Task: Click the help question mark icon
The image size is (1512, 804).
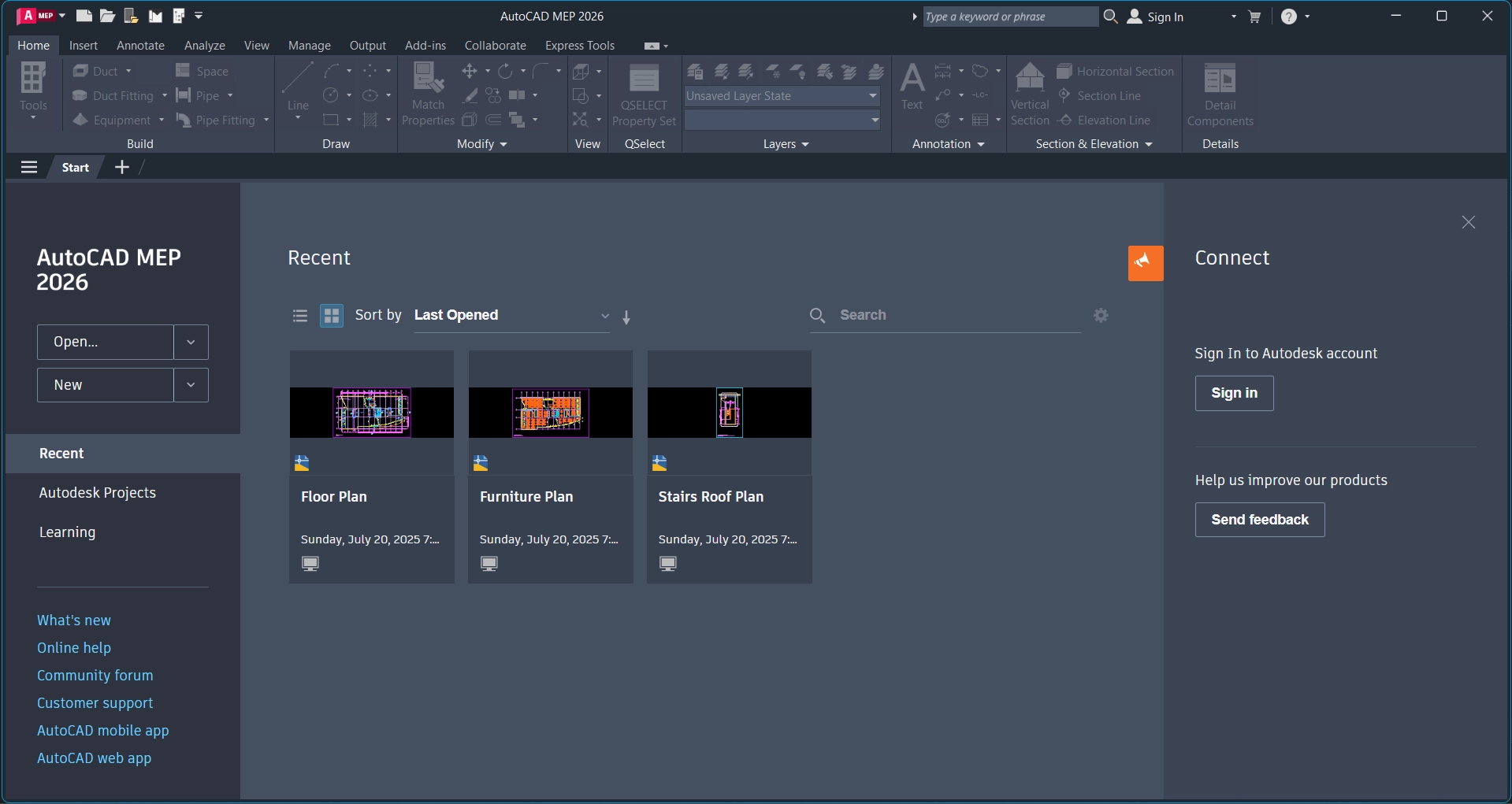Action: coord(1288,17)
